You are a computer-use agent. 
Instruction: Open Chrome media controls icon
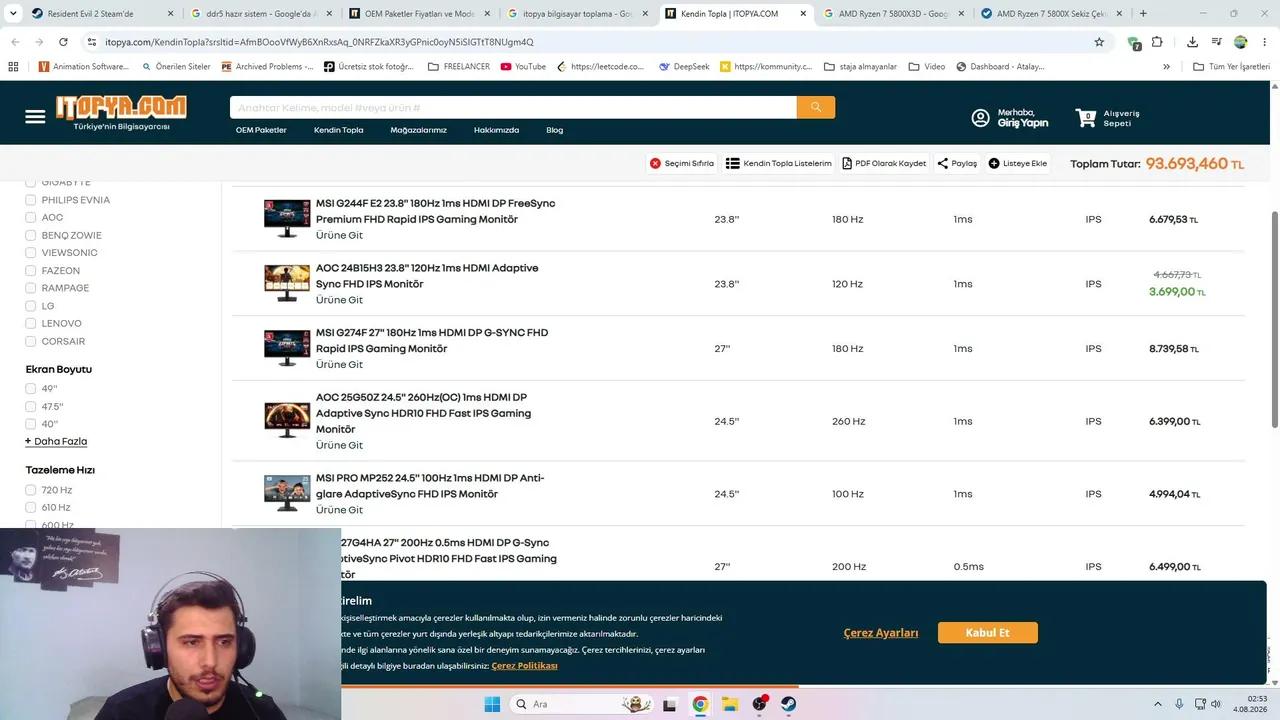[1216, 42]
